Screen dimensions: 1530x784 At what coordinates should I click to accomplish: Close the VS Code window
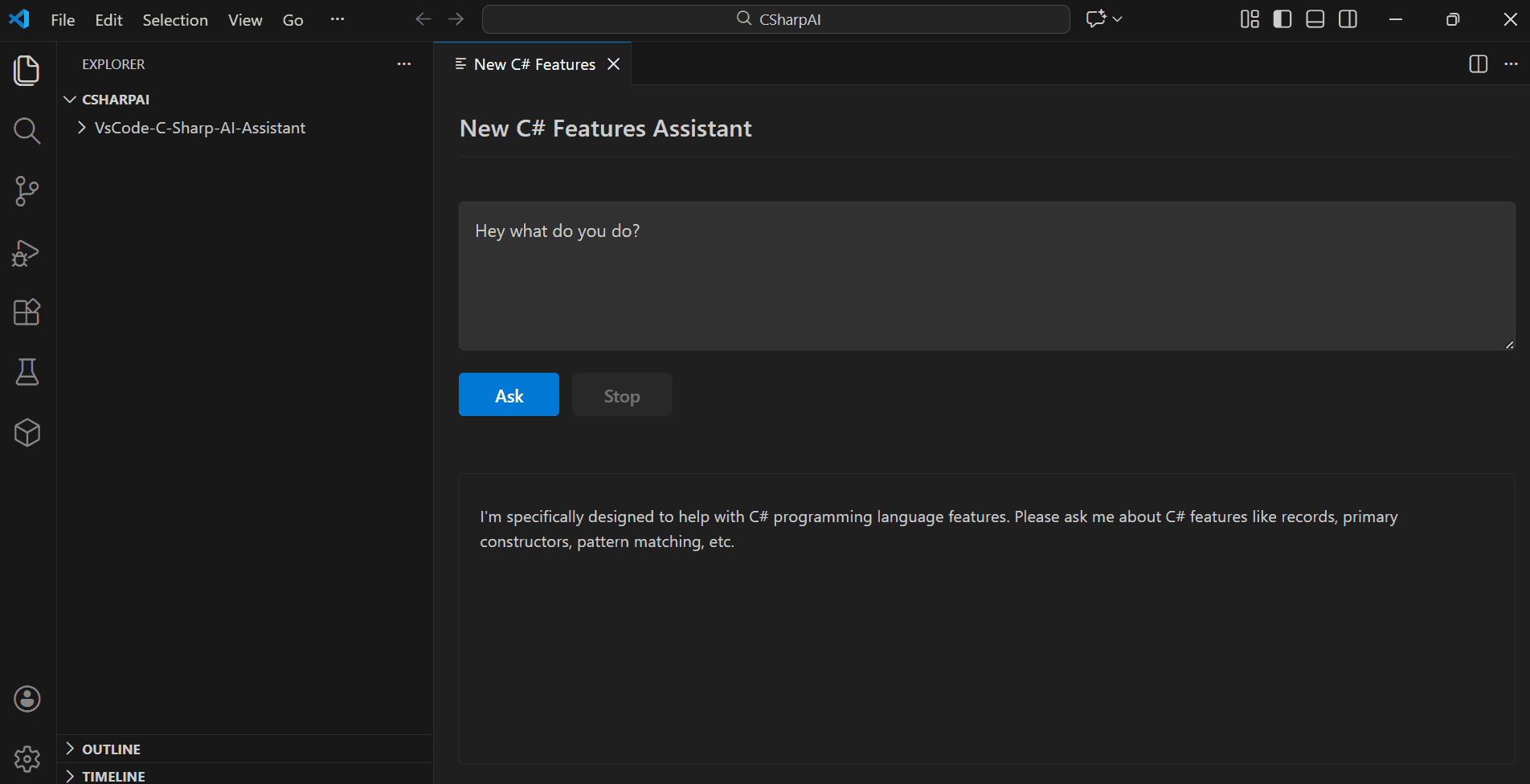(x=1510, y=19)
